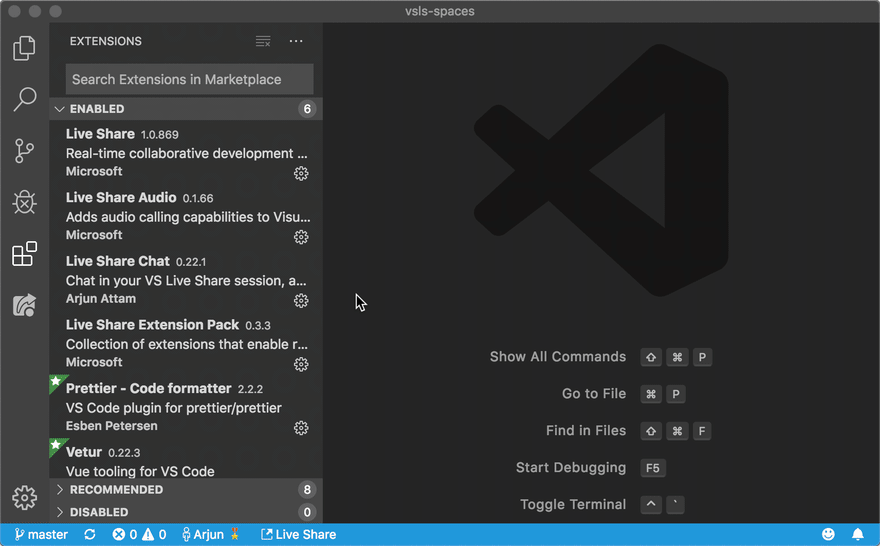Image resolution: width=880 pixels, height=546 pixels.
Task: Click the F5 key hint
Action: 653,468
